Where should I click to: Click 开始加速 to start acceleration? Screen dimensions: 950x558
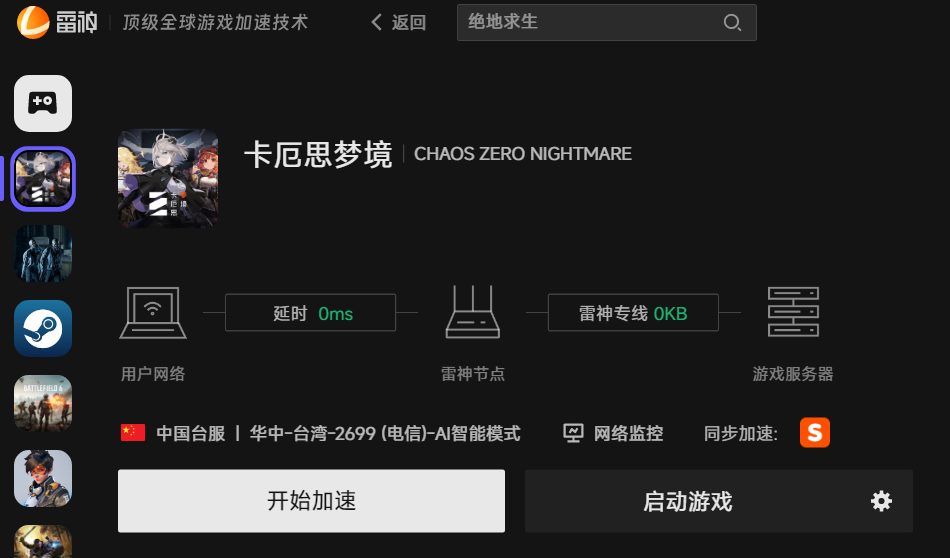[x=311, y=501]
